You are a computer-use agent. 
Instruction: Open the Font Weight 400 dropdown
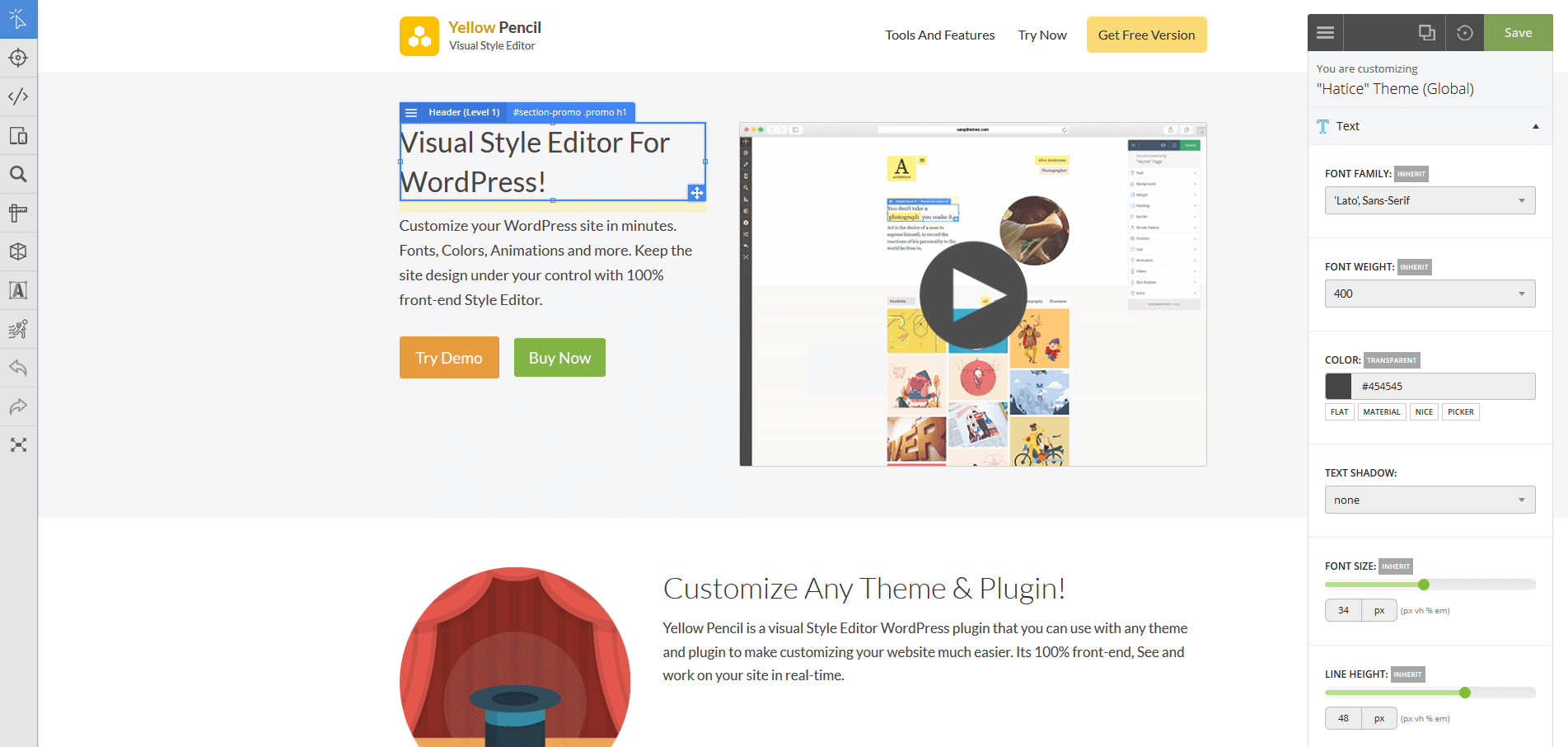point(1429,294)
